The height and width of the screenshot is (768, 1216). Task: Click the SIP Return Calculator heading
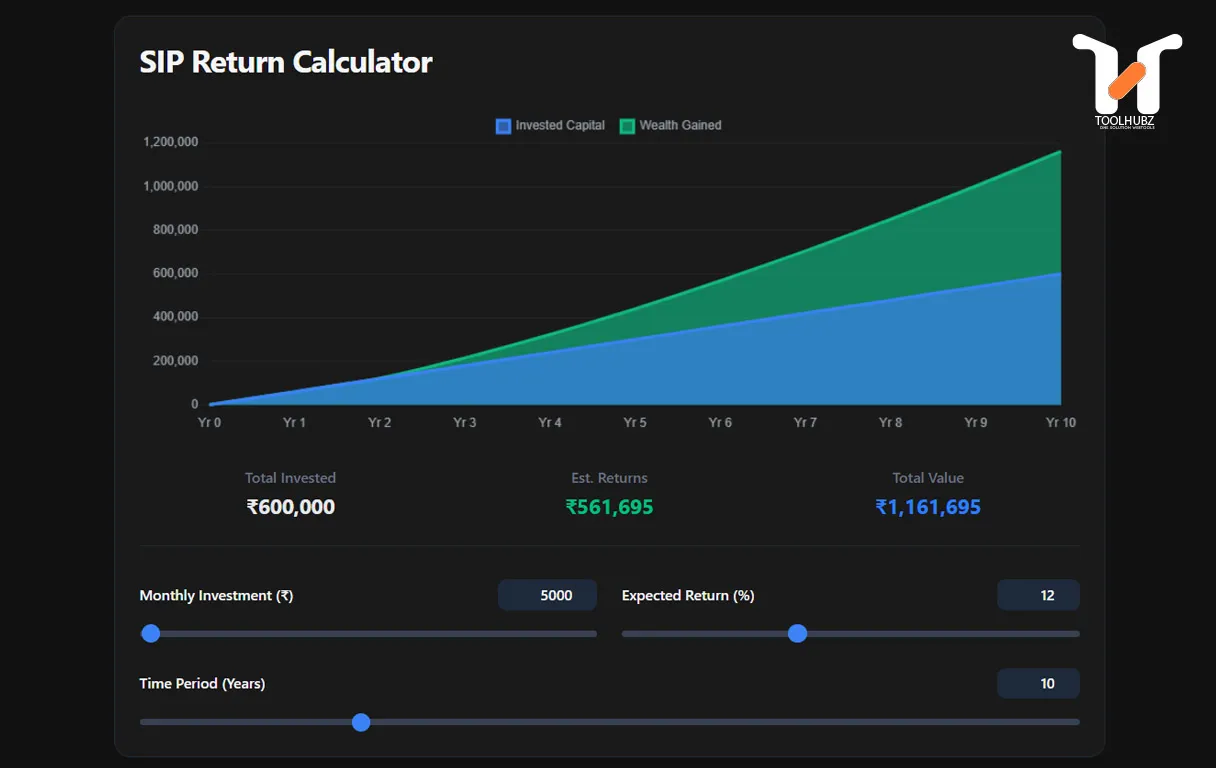[286, 62]
